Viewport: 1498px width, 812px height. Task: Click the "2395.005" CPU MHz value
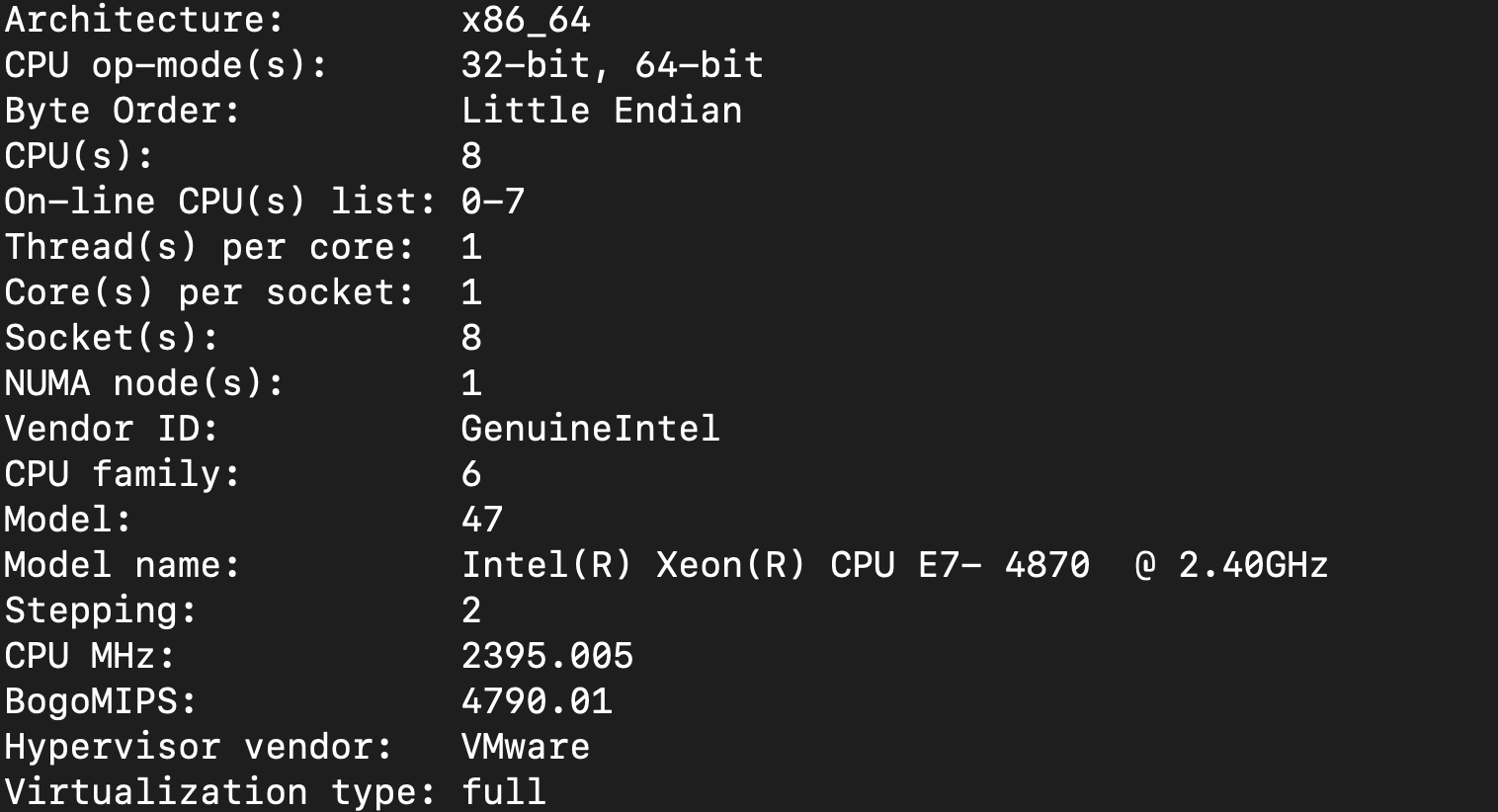click(546, 656)
